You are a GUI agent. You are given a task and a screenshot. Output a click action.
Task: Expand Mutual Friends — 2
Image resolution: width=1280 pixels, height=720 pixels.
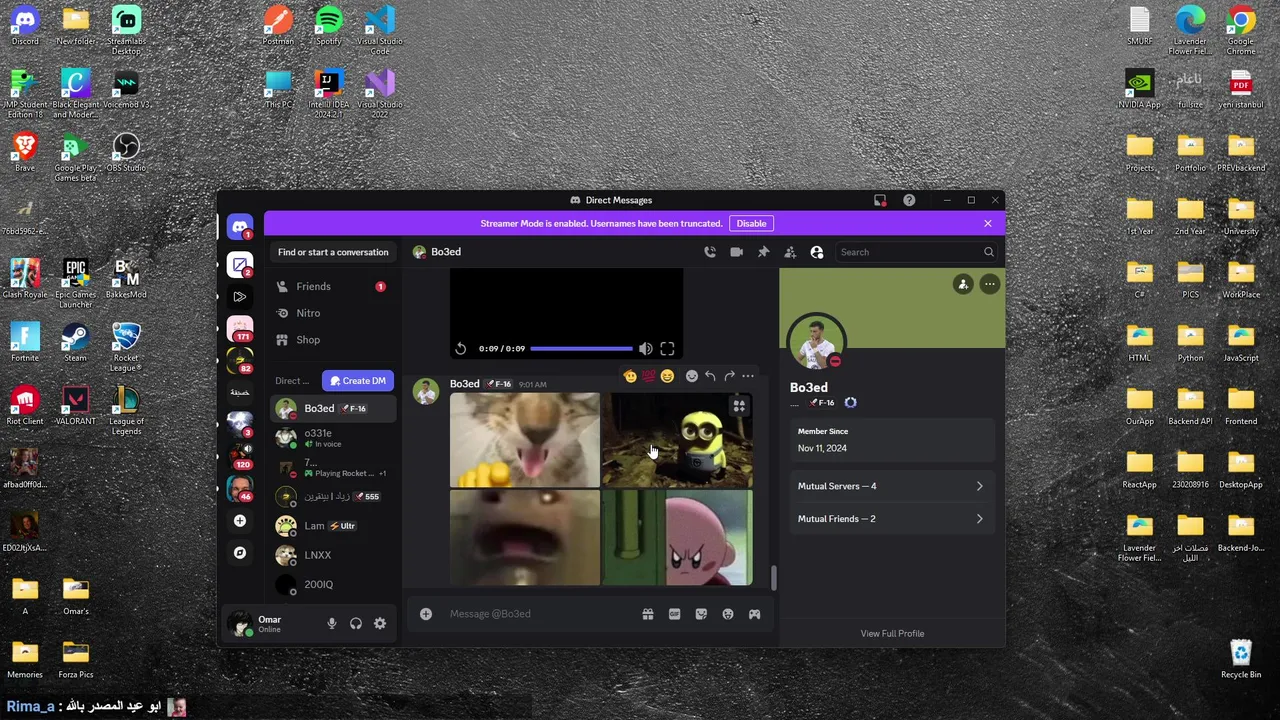891,519
